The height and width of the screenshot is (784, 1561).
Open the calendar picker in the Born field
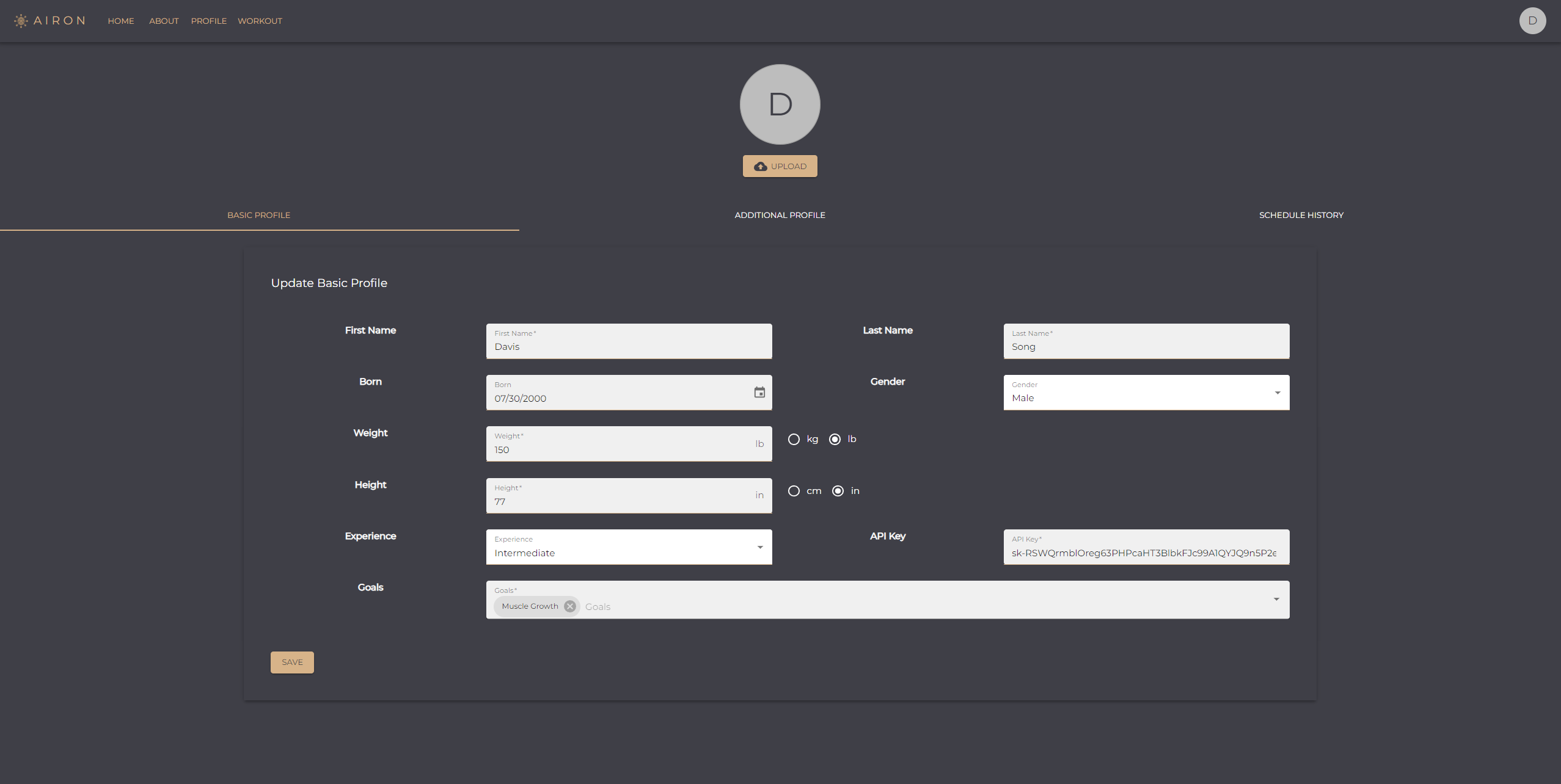[759, 393]
